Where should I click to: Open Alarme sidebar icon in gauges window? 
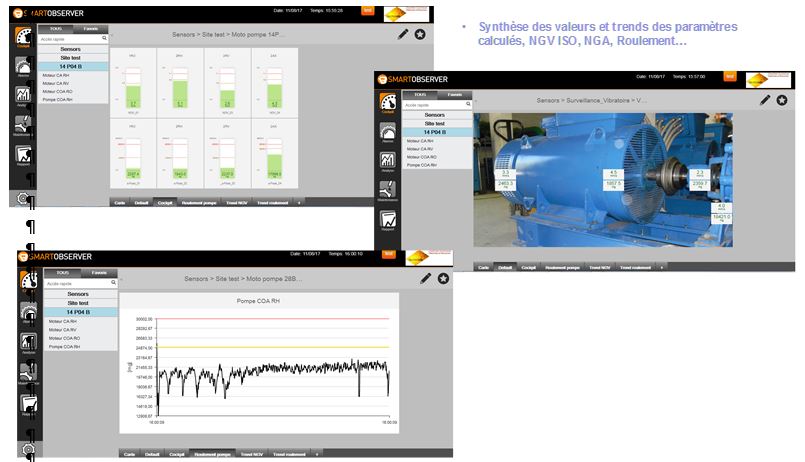pos(23,67)
